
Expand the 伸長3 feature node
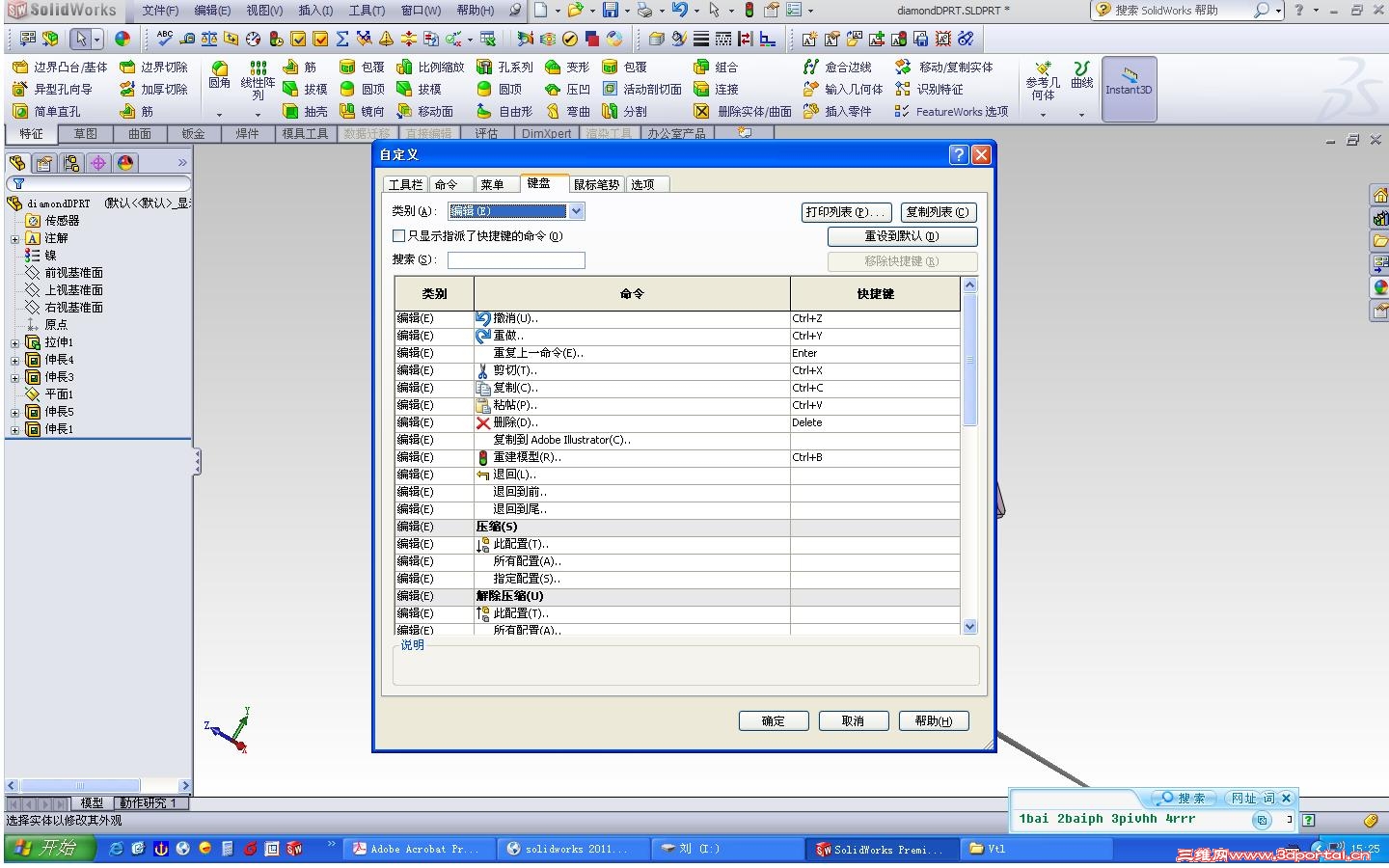point(14,378)
